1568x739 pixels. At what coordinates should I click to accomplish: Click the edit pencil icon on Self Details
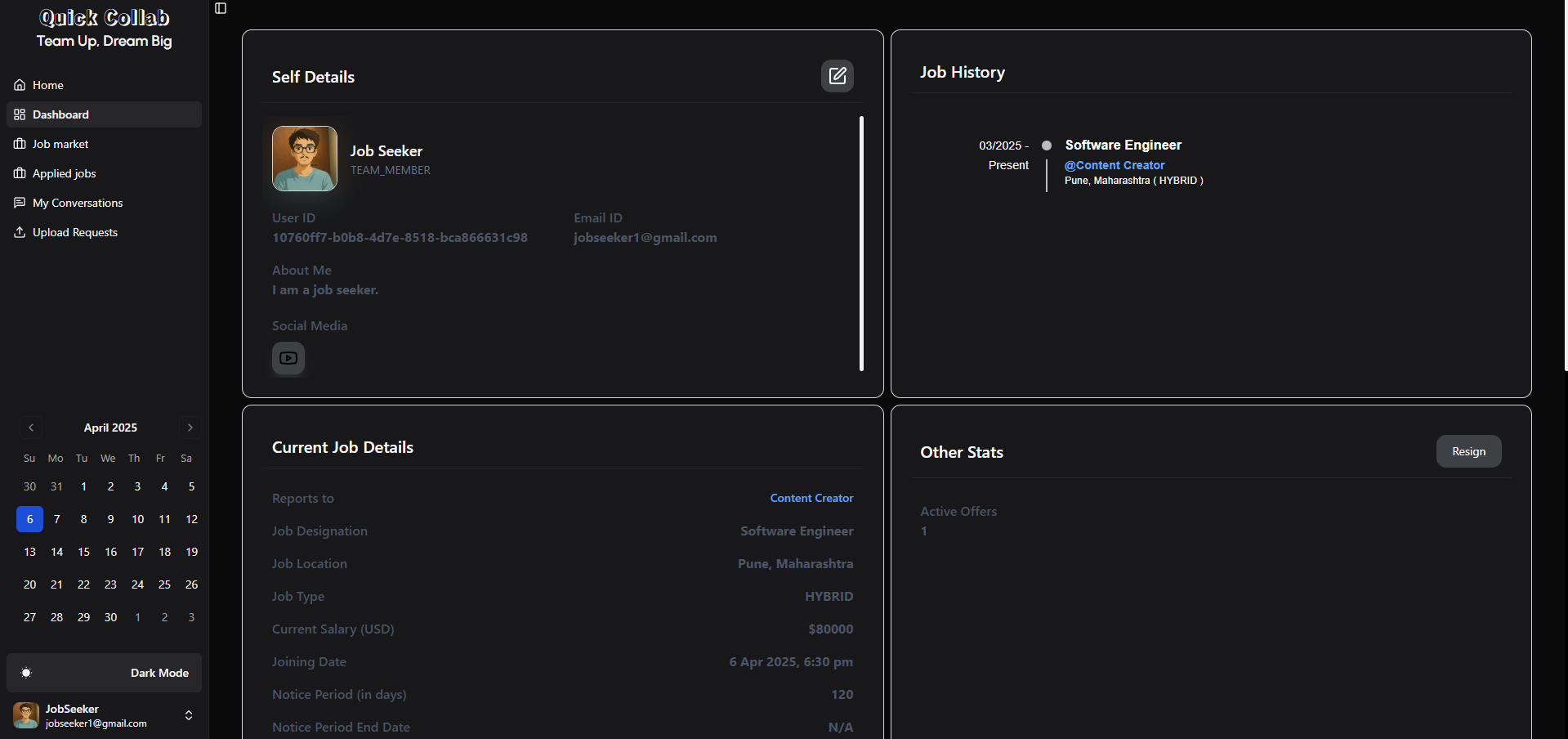[837, 76]
